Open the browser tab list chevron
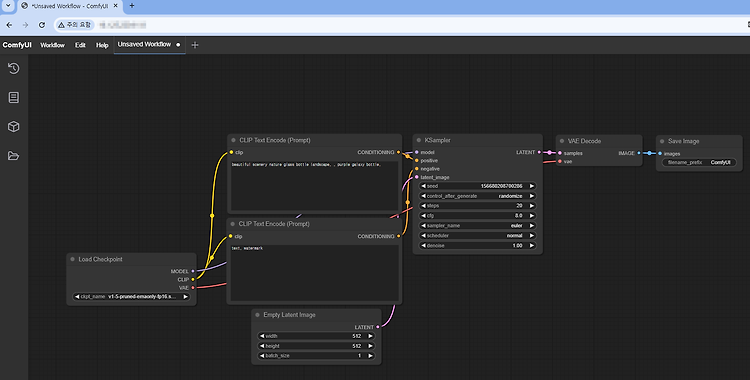 pos(8,6)
